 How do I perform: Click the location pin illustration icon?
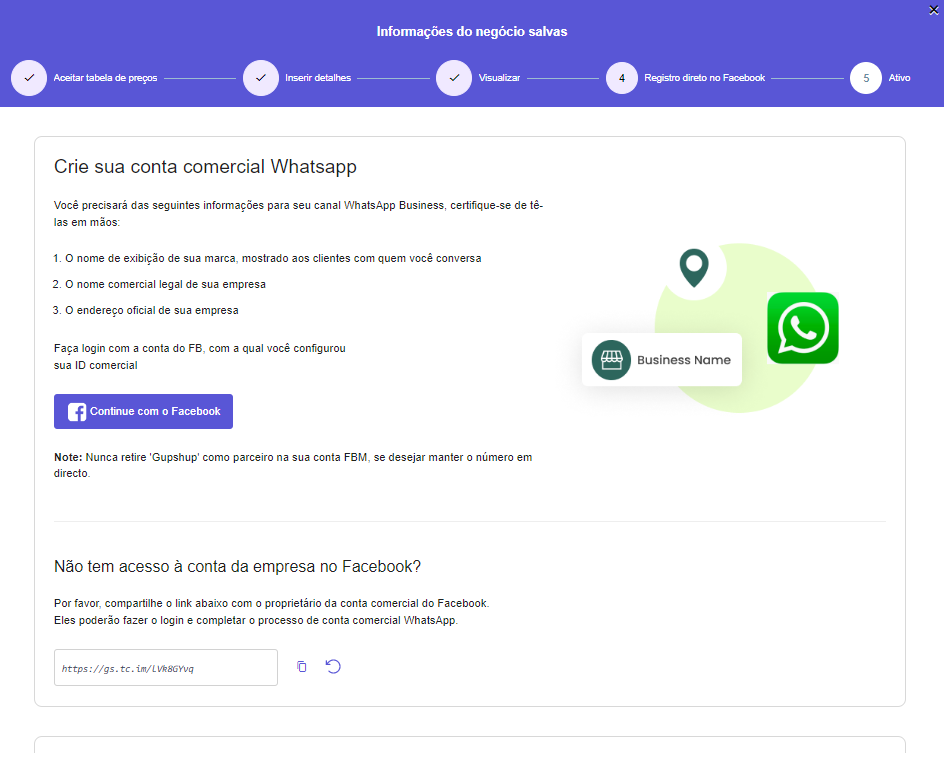pos(694,268)
